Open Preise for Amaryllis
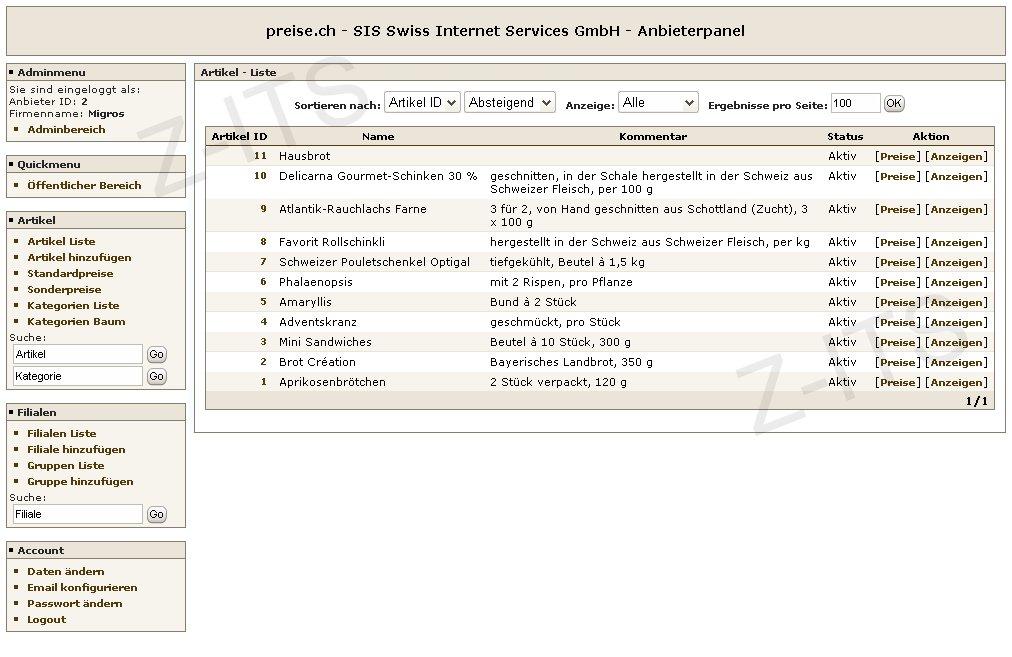This screenshot has height=657, width=1012. tap(898, 302)
